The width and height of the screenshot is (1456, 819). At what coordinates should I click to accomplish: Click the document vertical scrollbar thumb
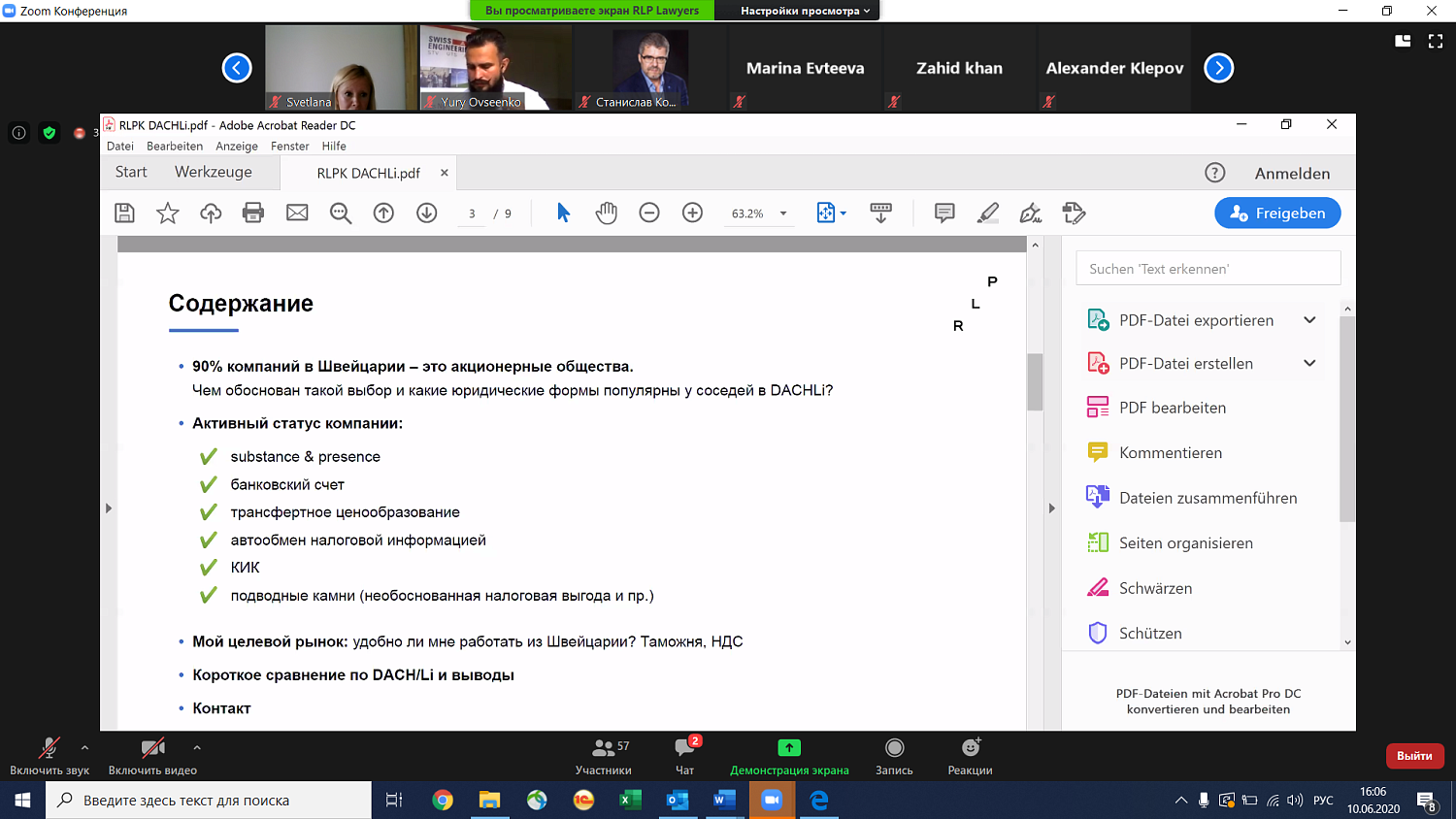[1035, 382]
